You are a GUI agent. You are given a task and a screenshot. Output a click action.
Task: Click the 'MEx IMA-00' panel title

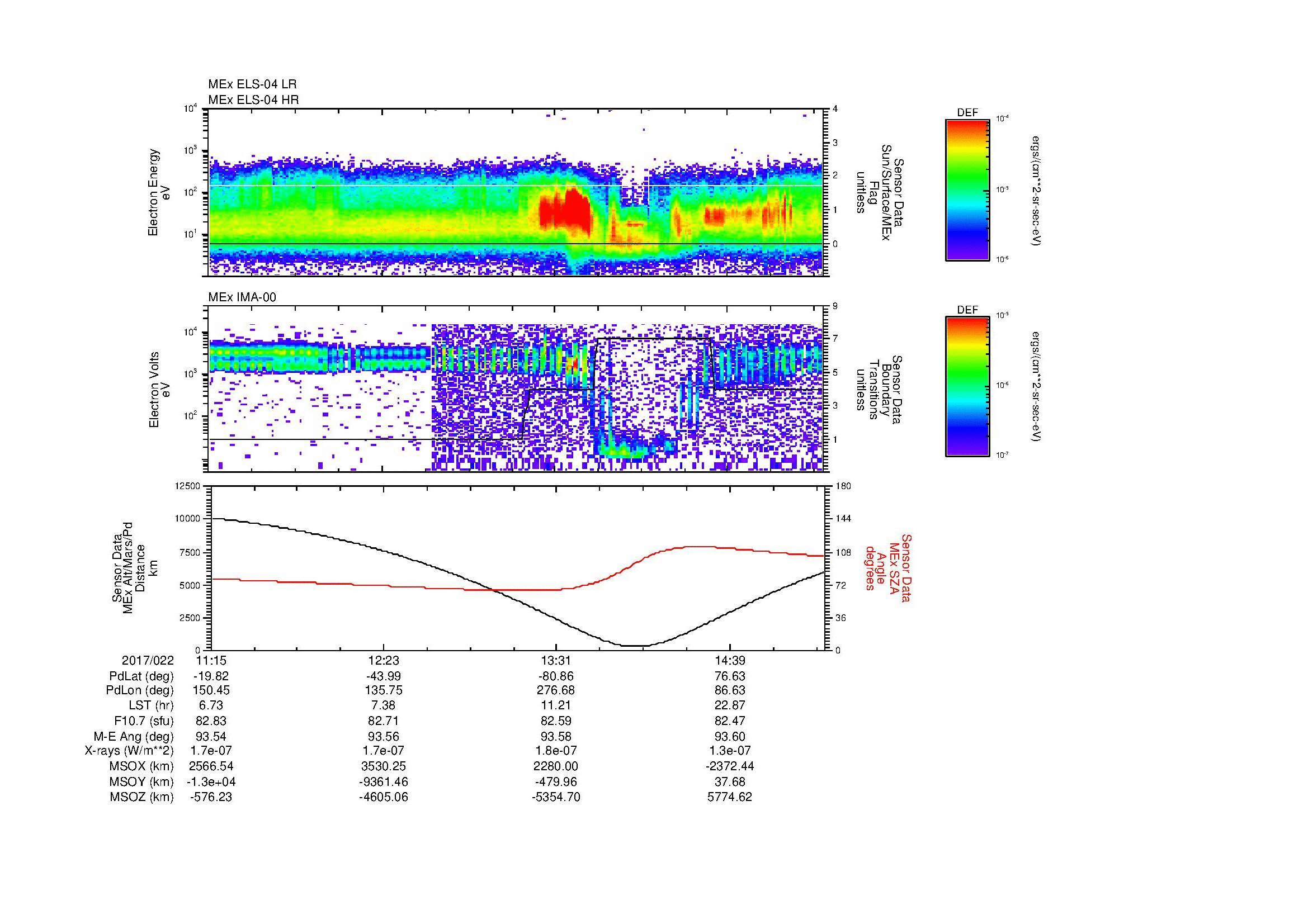click(242, 297)
